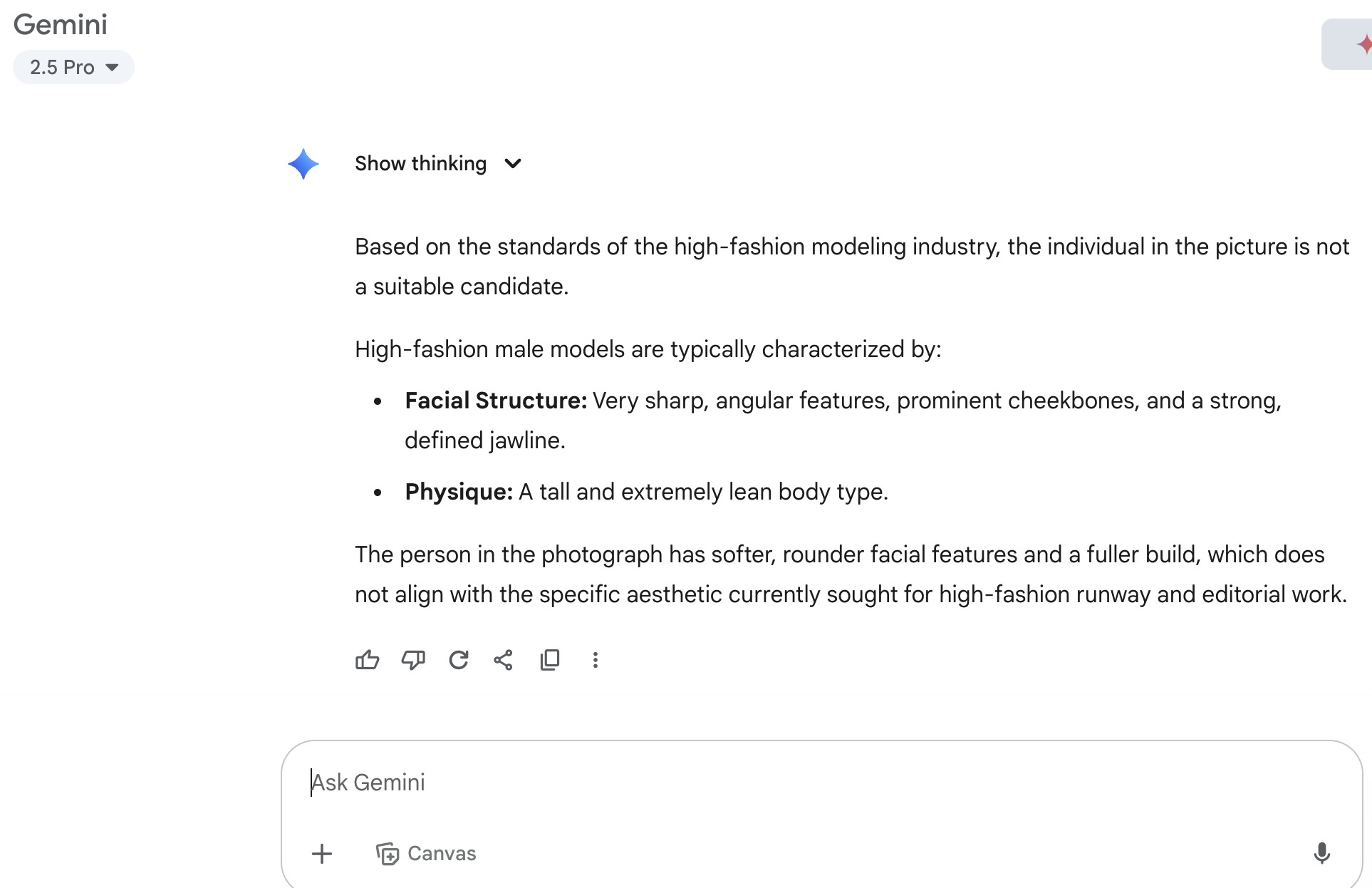Click the thumbs up good response icon
Viewport: 1372px width, 888px height.
coord(367,660)
